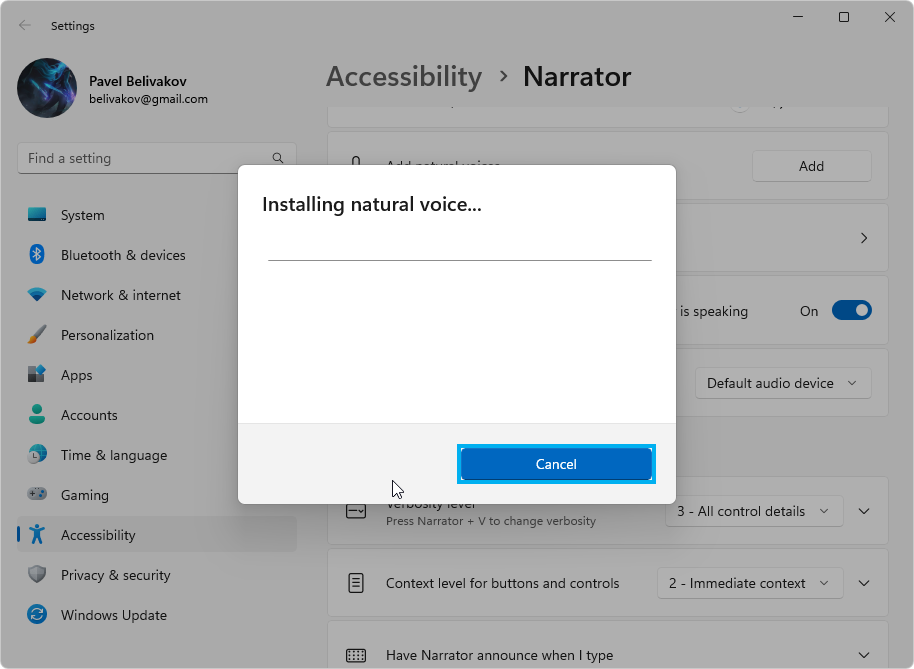The image size is (914, 669).
Task: Cancel the natural voice installation
Action: tap(556, 464)
